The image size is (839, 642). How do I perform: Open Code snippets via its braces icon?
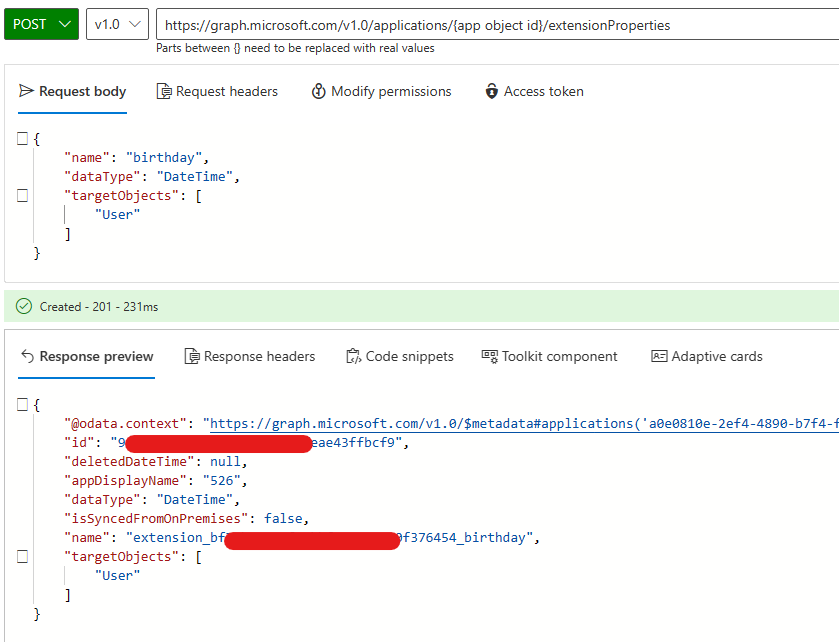point(354,355)
